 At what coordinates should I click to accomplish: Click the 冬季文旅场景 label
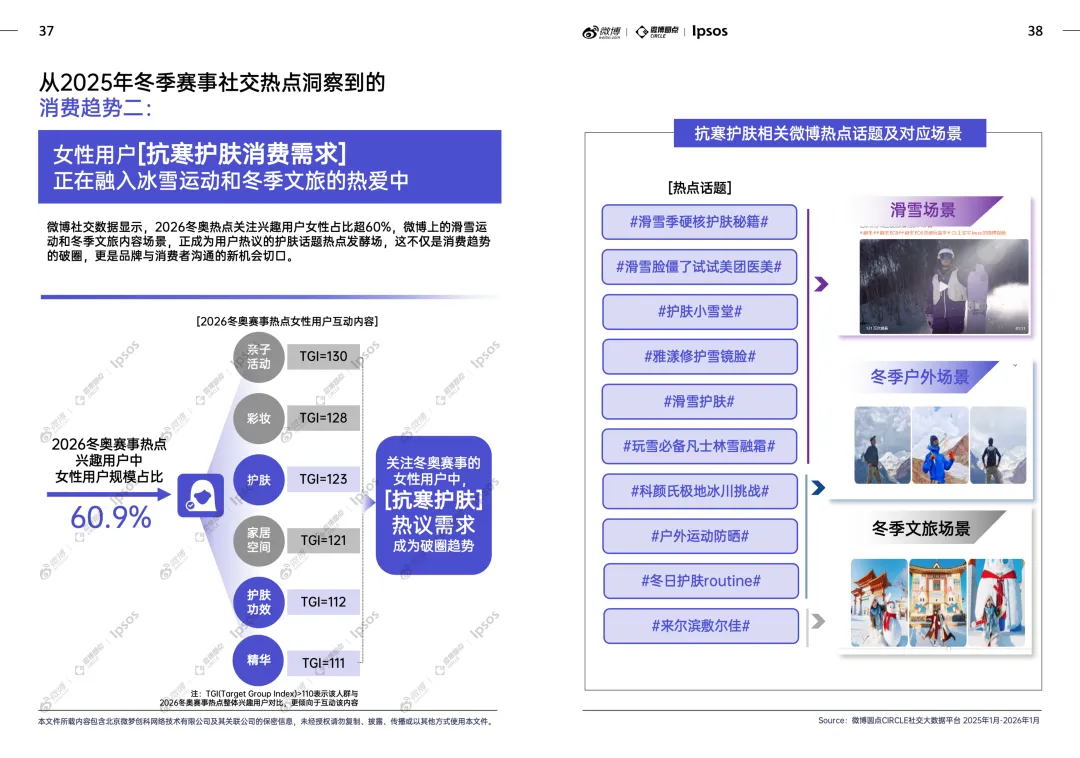[x=921, y=528]
